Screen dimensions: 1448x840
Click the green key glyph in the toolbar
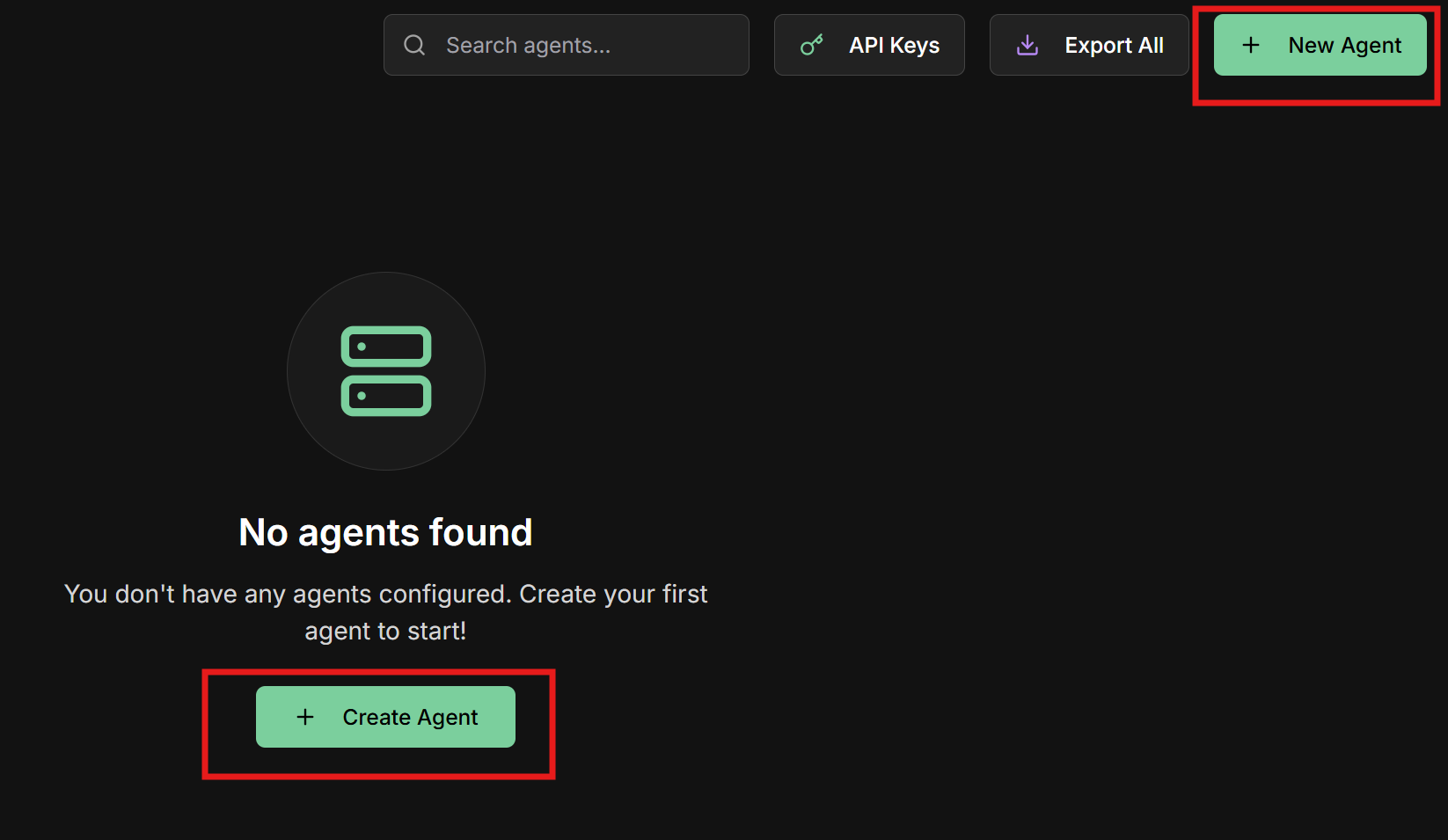coord(811,44)
